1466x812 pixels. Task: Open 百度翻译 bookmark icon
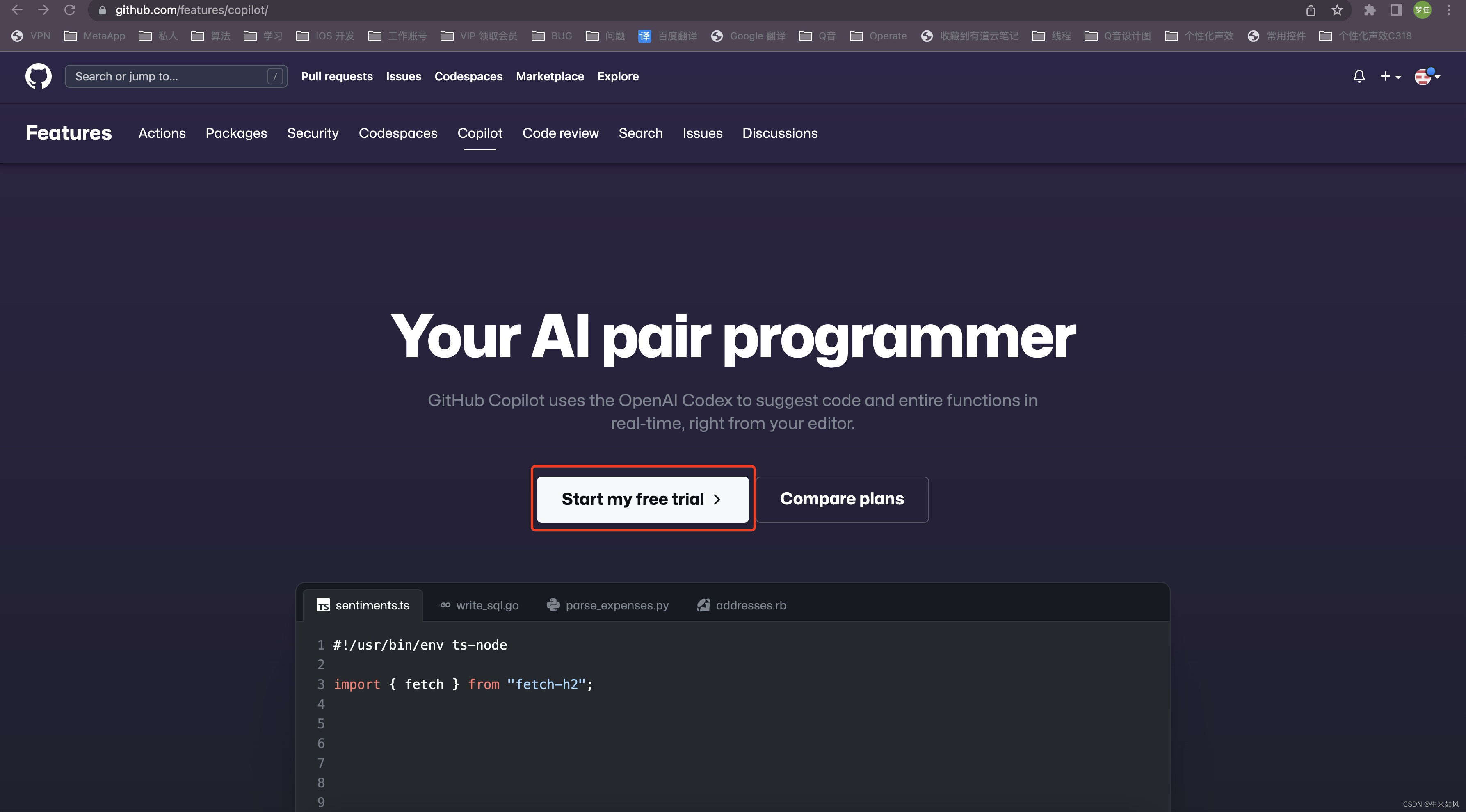[x=645, y=36]
